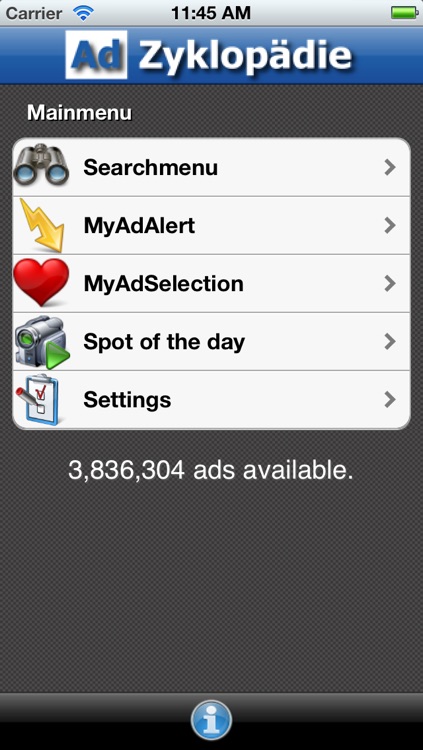Tap the Wi-Fi status icon
Screen dimensions: 423x750
pyautogui.click(x=84, y=13)
